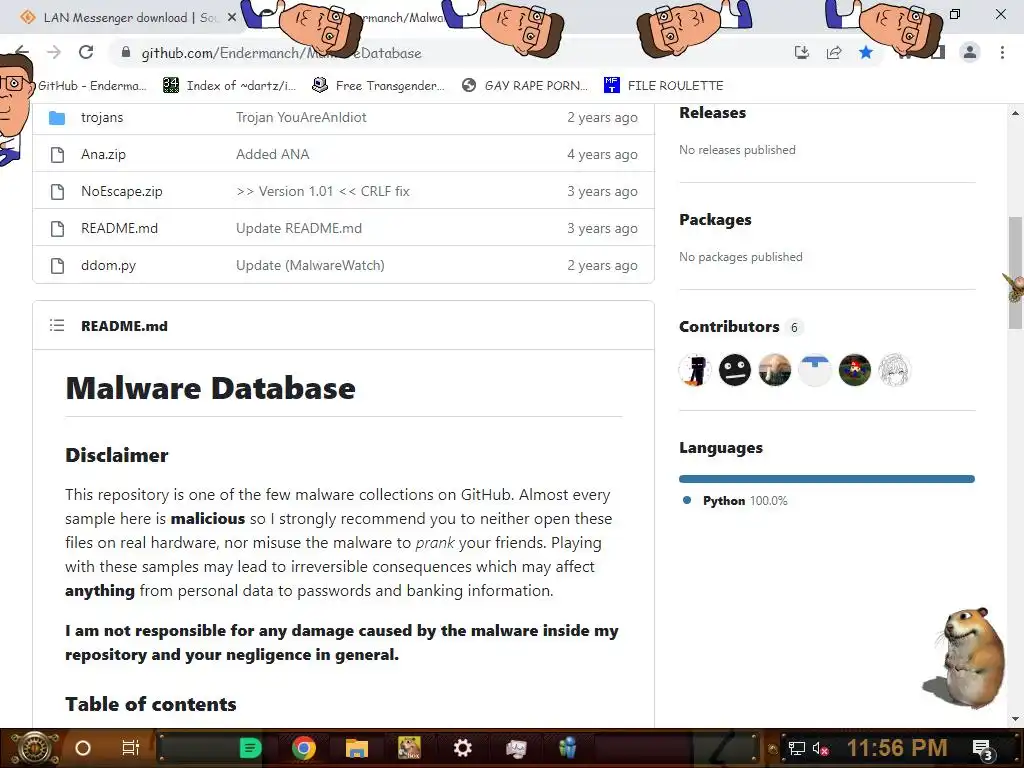The height and width of the screenshot is (768, 1024).
Task: Click the file icon beside README.md row
Action: tap(57, 229)
